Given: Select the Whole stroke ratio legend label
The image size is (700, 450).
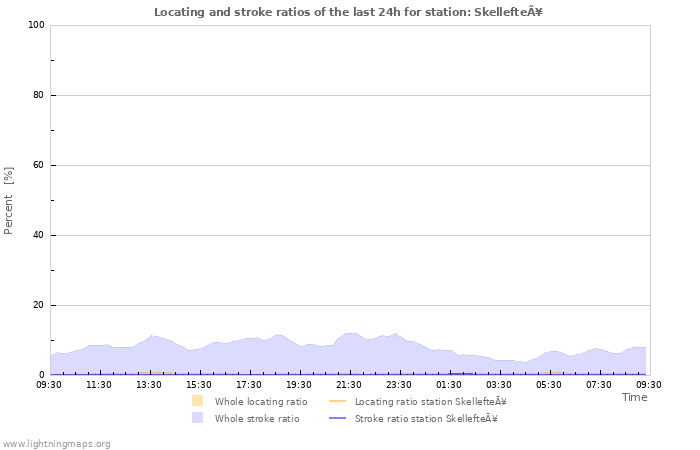Looking at the screenshot, I should tap(257, 418).
